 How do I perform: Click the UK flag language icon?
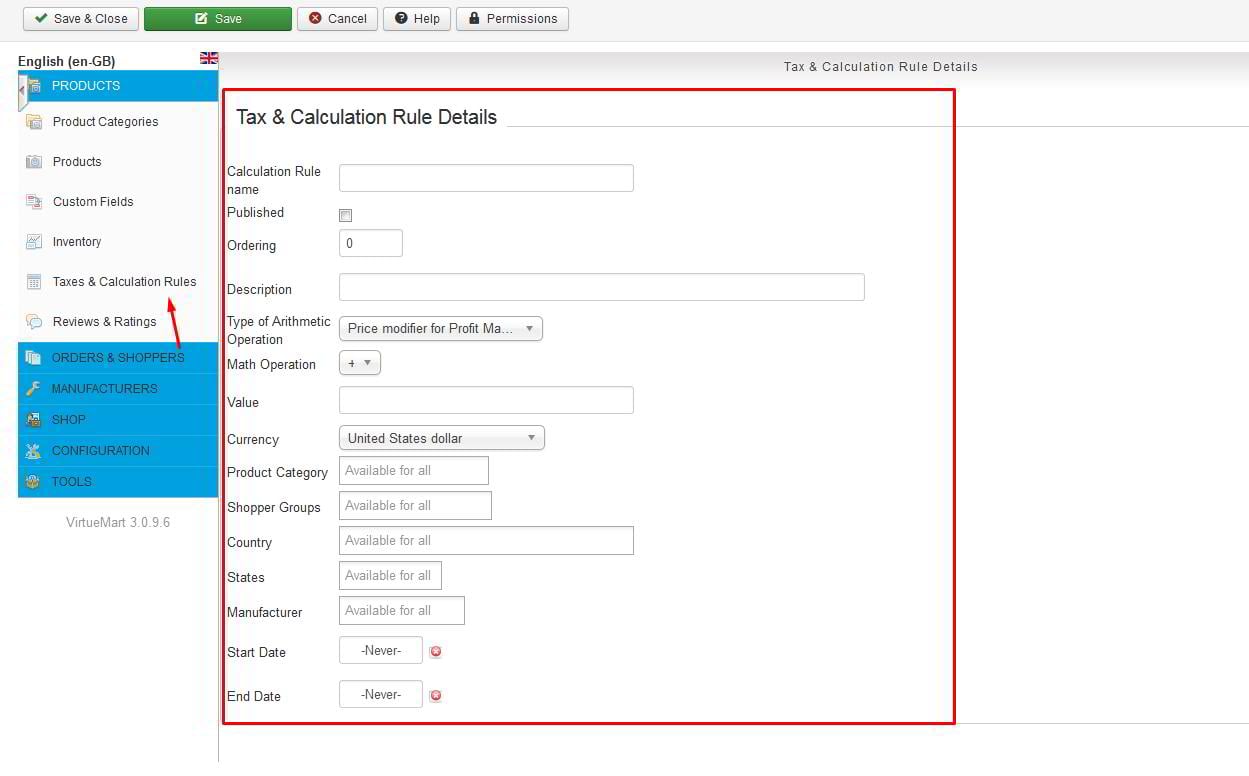(x=208, y=59)
